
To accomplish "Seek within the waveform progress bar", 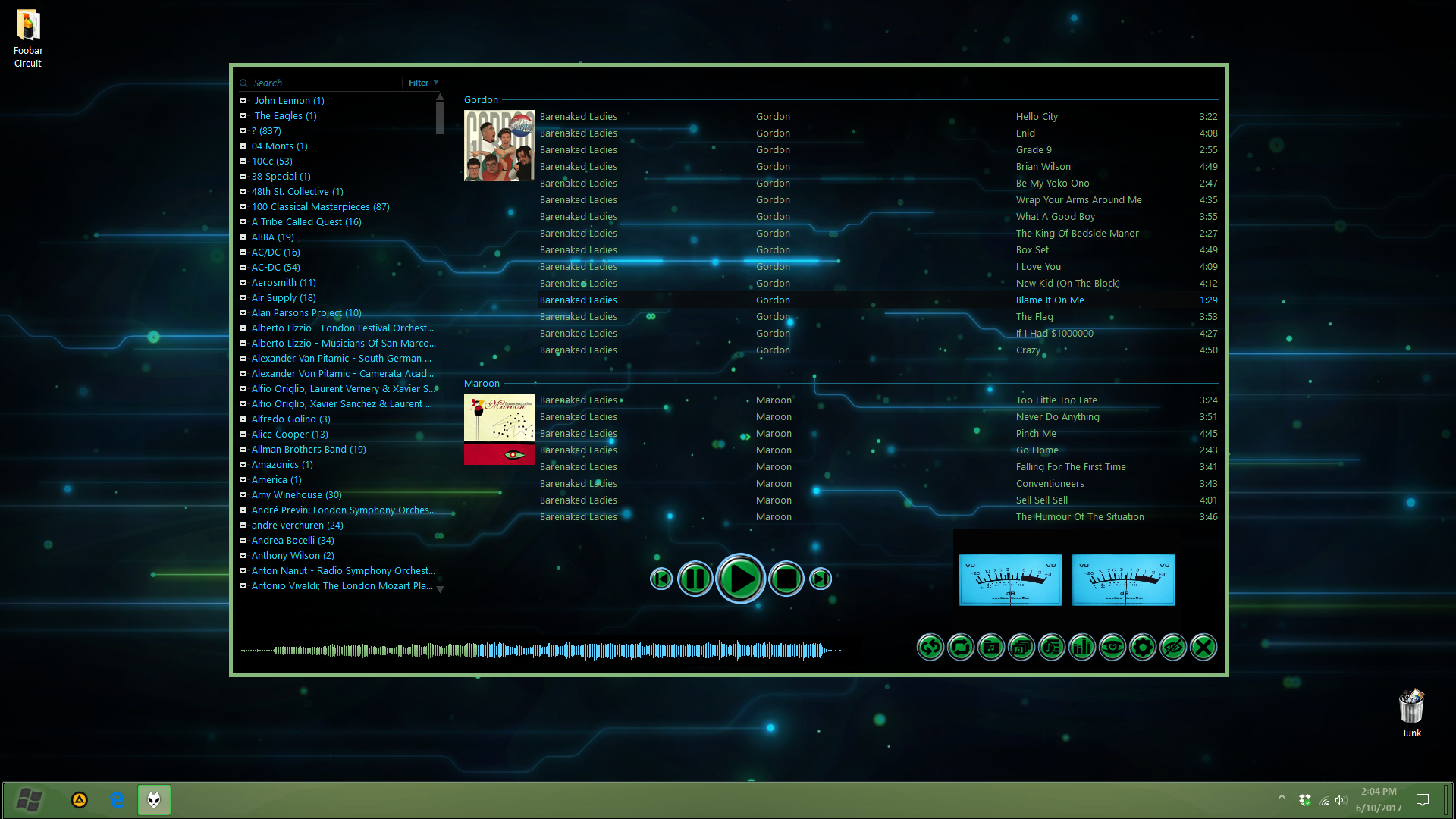I will click(x=542, y=650).
